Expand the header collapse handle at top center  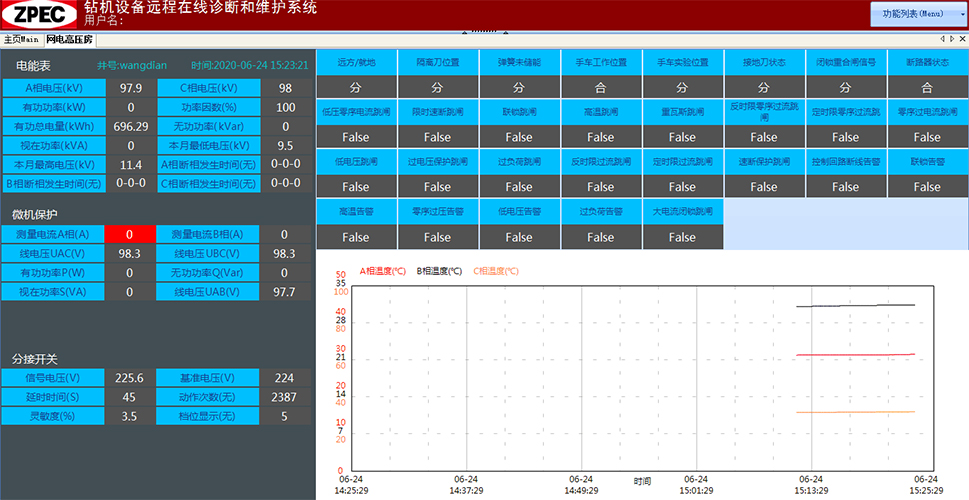click(484, 32)
